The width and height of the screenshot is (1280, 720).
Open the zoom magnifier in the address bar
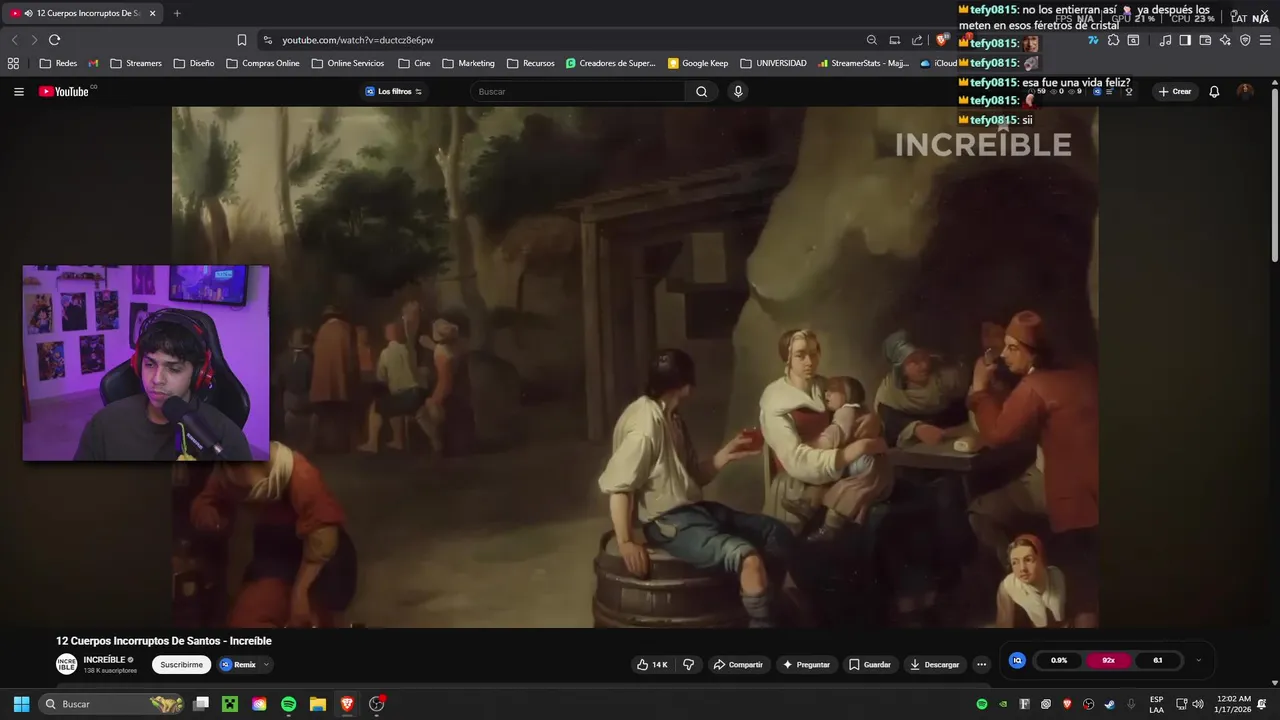coord(872,40)
